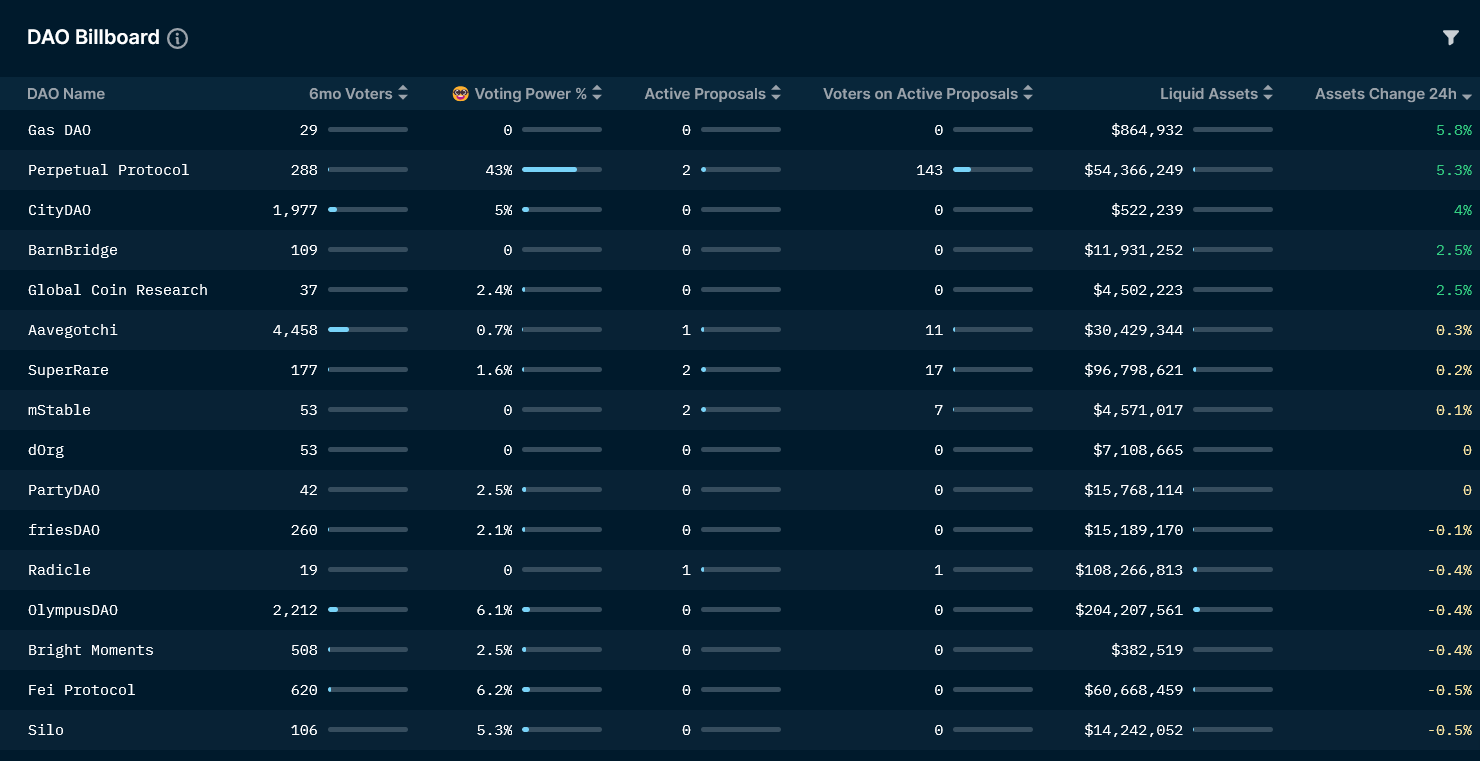Click PartyDAO liquid assets $15,768,114
Viewport: 1480px width, 761px height.
[1134, 490]
